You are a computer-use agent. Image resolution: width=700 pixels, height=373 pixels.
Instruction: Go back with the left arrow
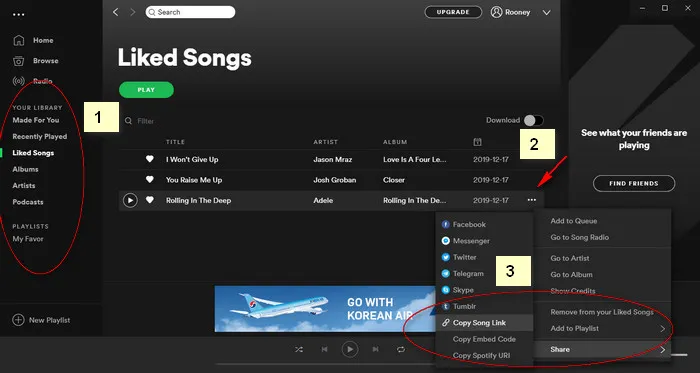tap(116, 12)
